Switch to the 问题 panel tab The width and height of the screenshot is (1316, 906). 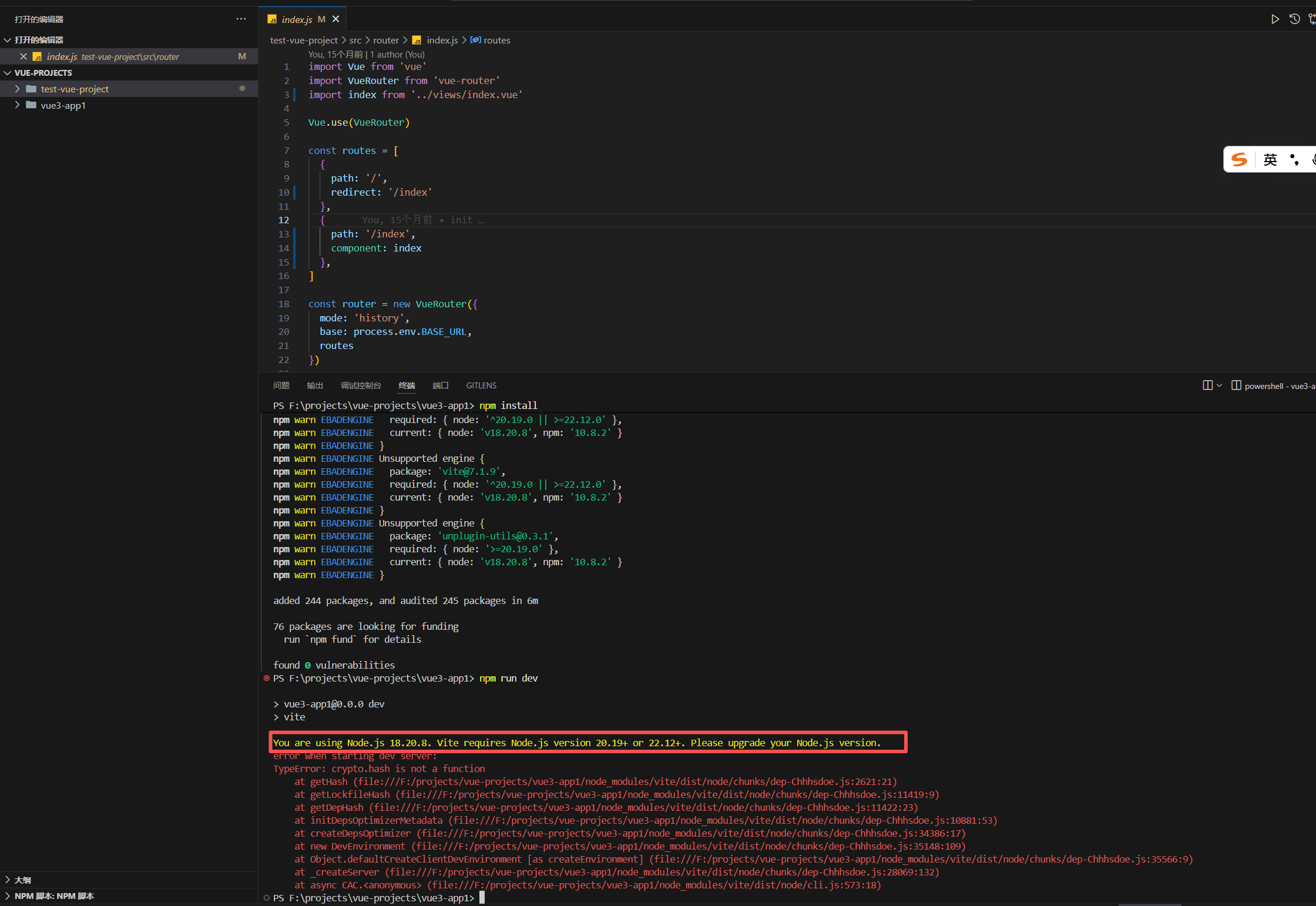pos(281,385)
